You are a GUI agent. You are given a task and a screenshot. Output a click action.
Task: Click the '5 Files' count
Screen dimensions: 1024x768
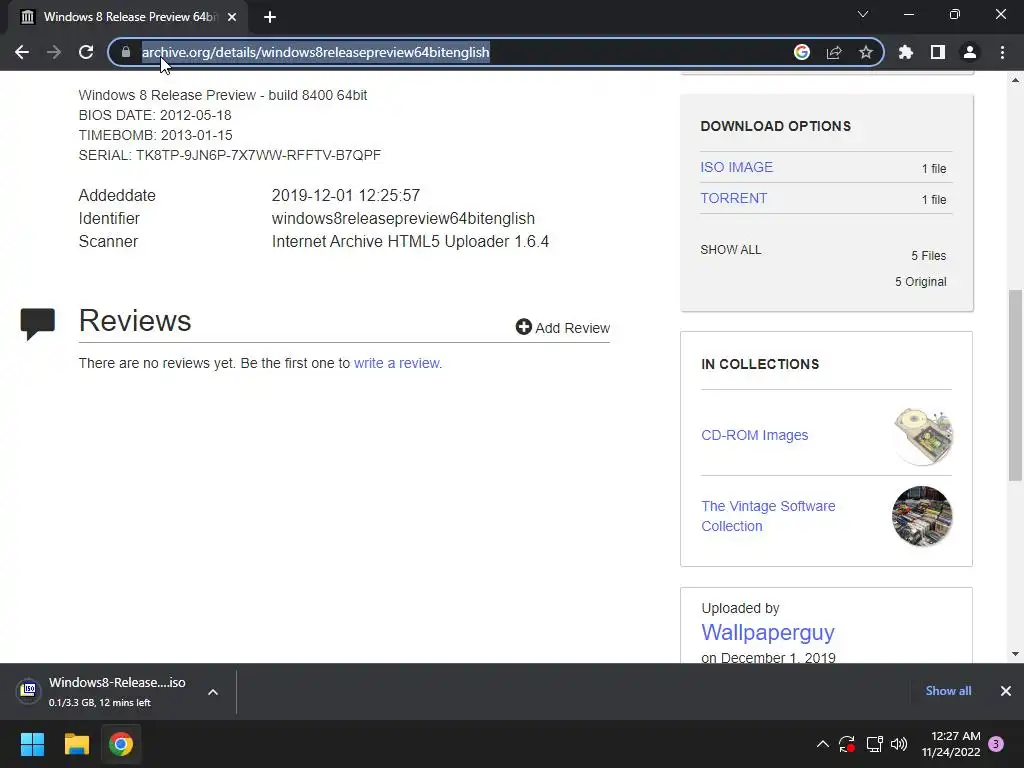click(929, 255)
